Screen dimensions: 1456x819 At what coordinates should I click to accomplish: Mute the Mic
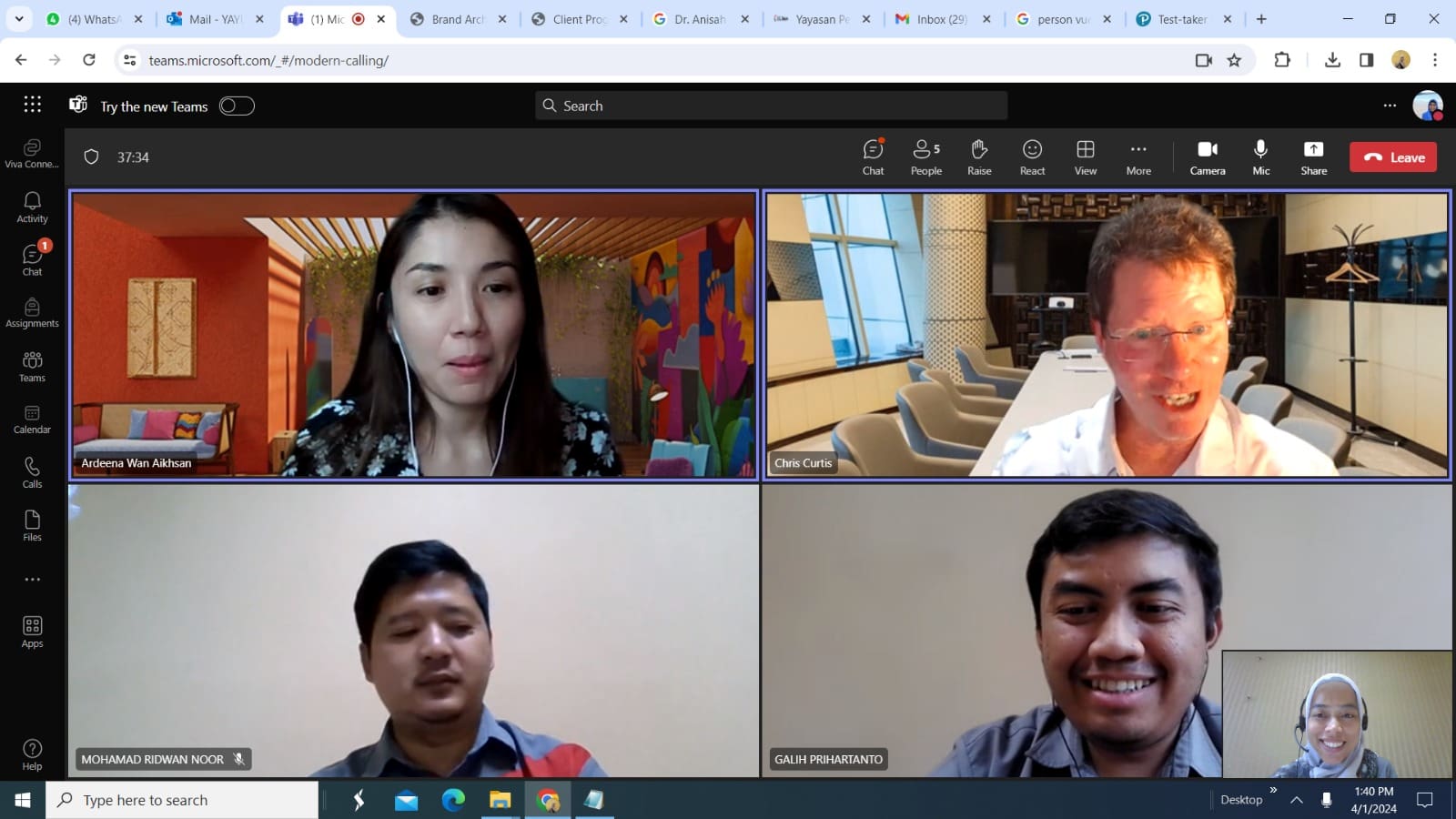tap(1260, 157)
